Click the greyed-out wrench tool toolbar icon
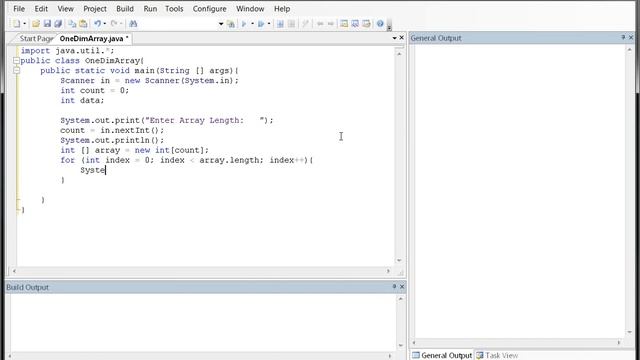Viewport: 640px width, 360px height. [x=305, y=24]
